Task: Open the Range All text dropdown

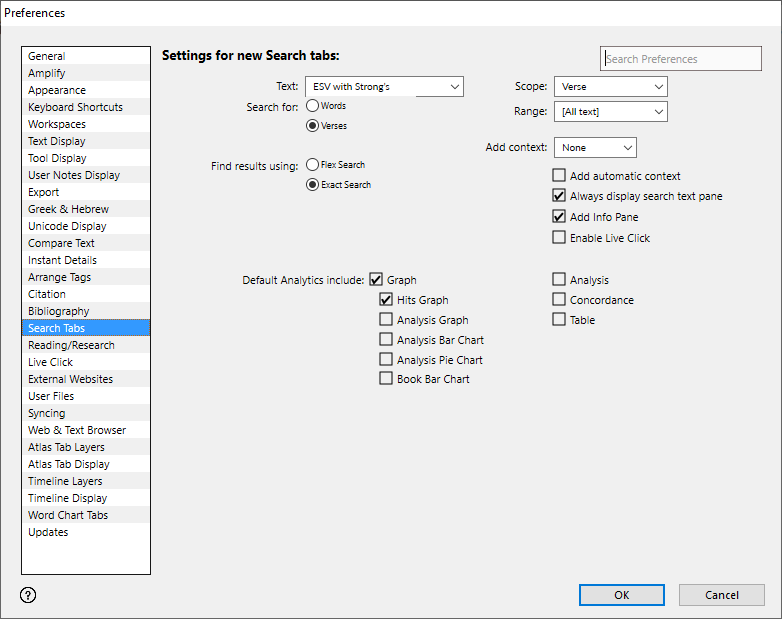Action: point(610,112)
